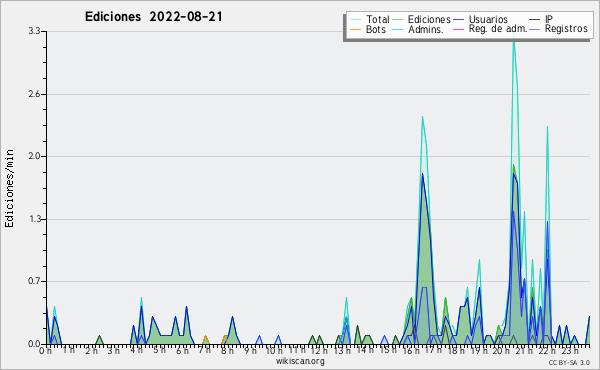
Task: Click the orange Bots legend line
Action: 355,29
